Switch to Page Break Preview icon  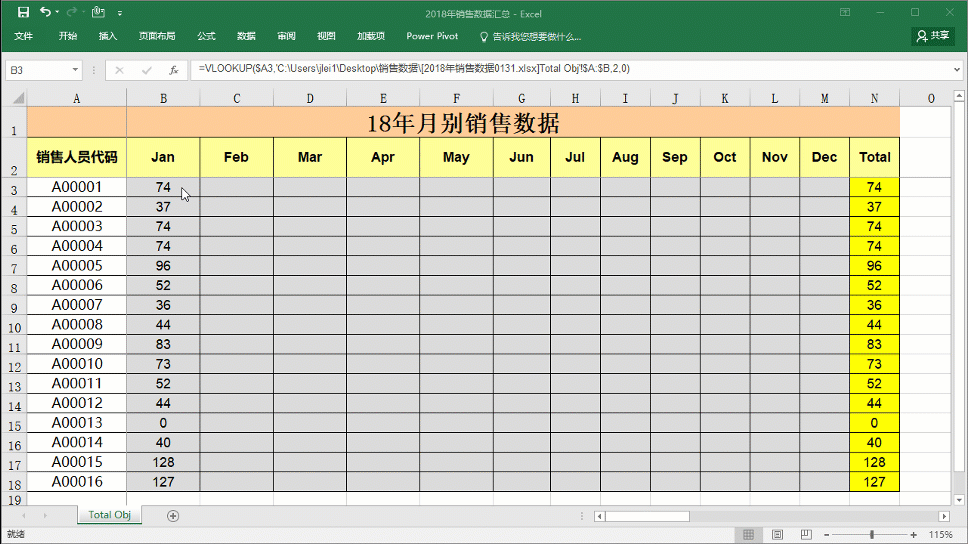click(806, 535)
